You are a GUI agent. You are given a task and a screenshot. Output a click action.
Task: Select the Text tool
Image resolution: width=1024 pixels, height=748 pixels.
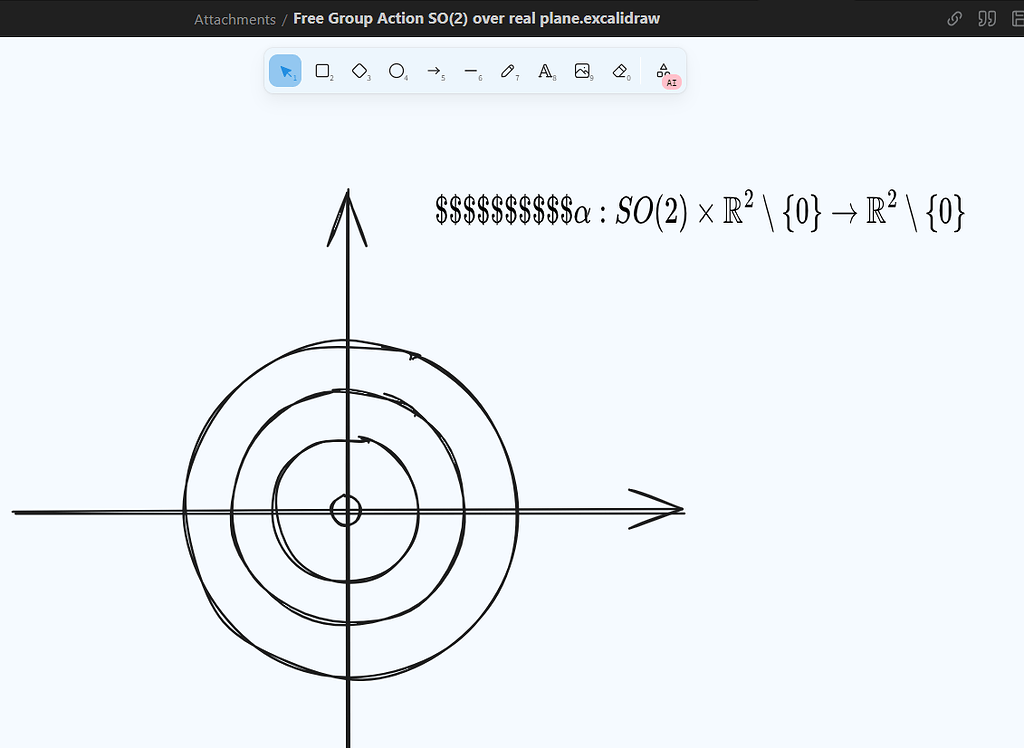point(546,71)
